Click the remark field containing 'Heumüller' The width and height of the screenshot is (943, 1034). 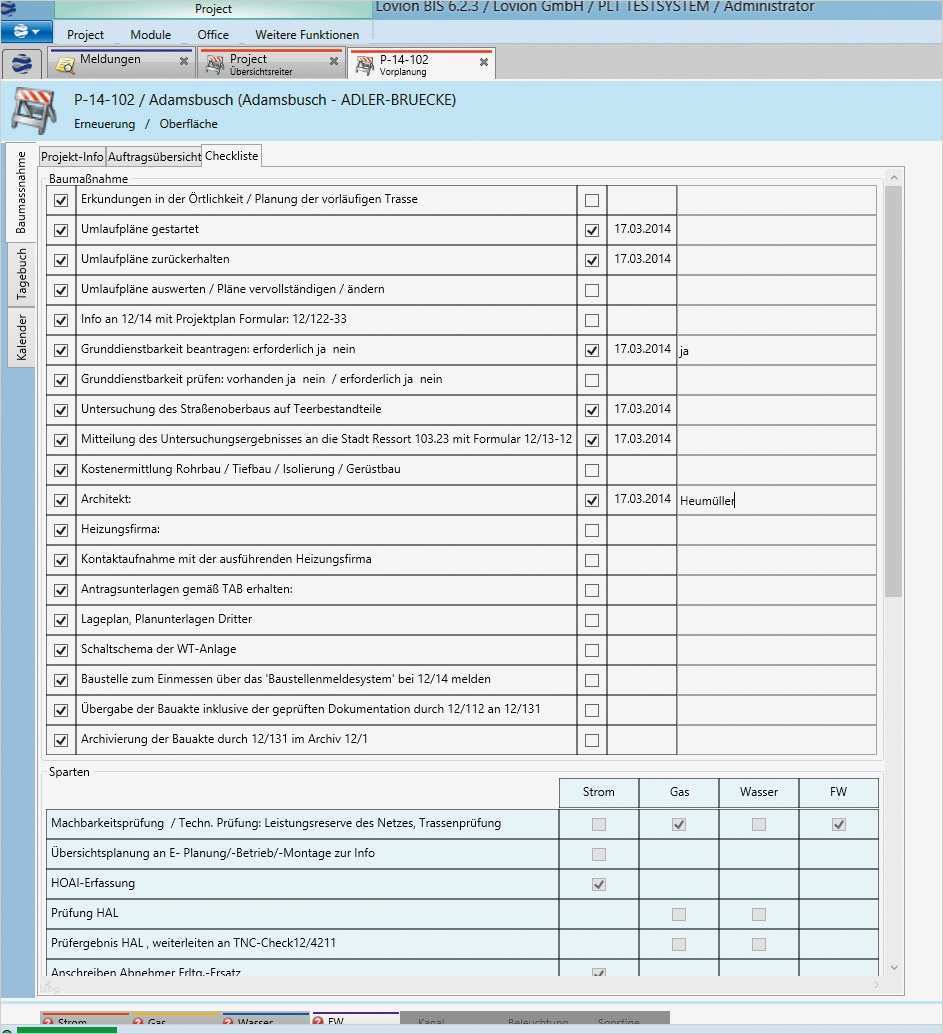[x=776, y=501]
